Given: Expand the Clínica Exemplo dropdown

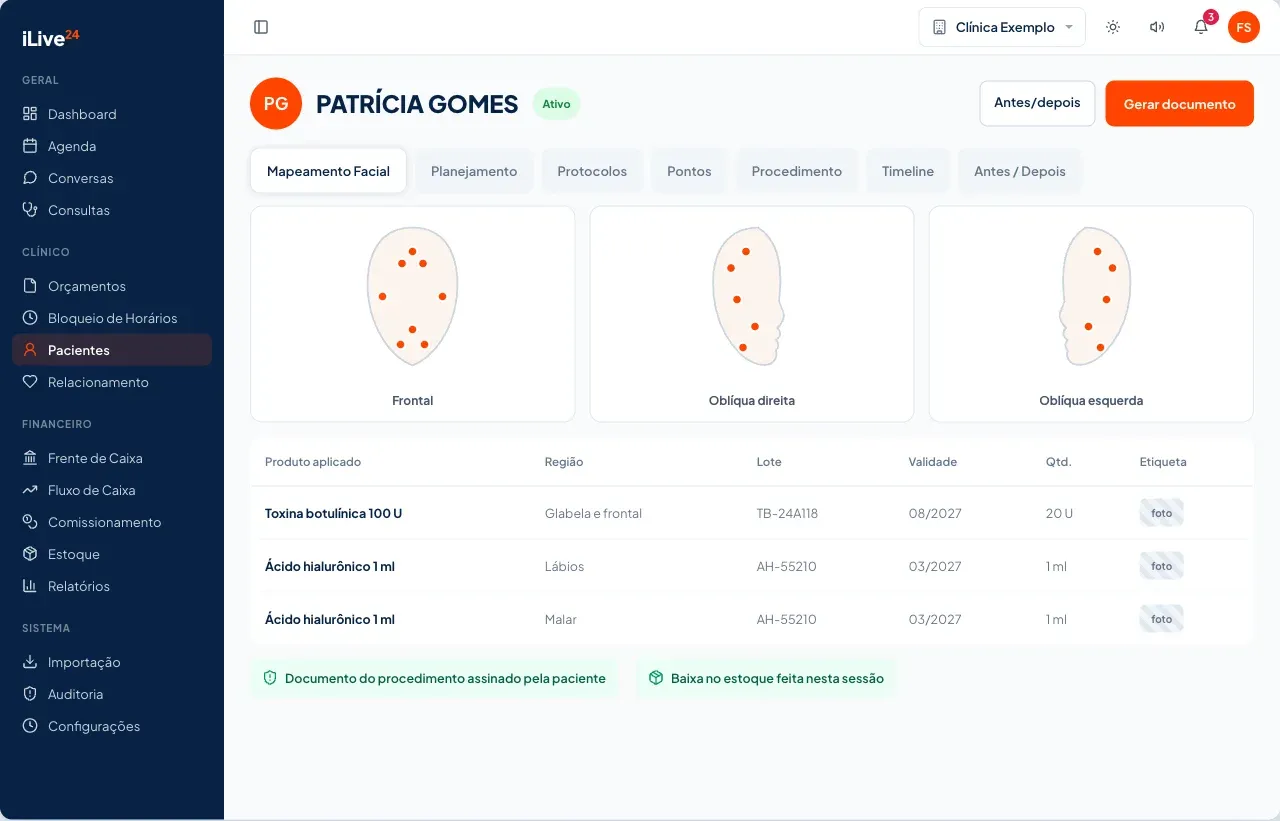Looking at the screenshot, I should point(1002,27).
